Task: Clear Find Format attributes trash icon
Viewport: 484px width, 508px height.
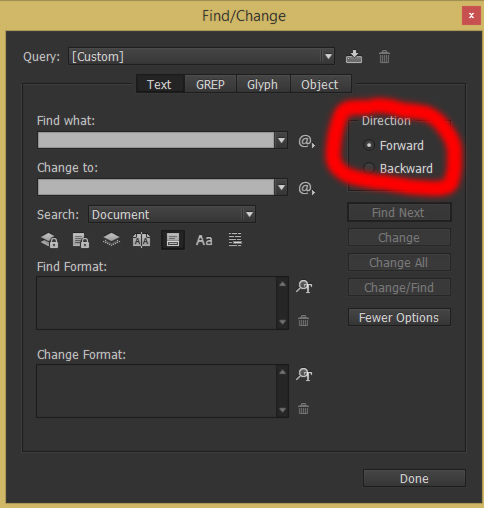Action: pyautogui.click(x=303, y=321)
